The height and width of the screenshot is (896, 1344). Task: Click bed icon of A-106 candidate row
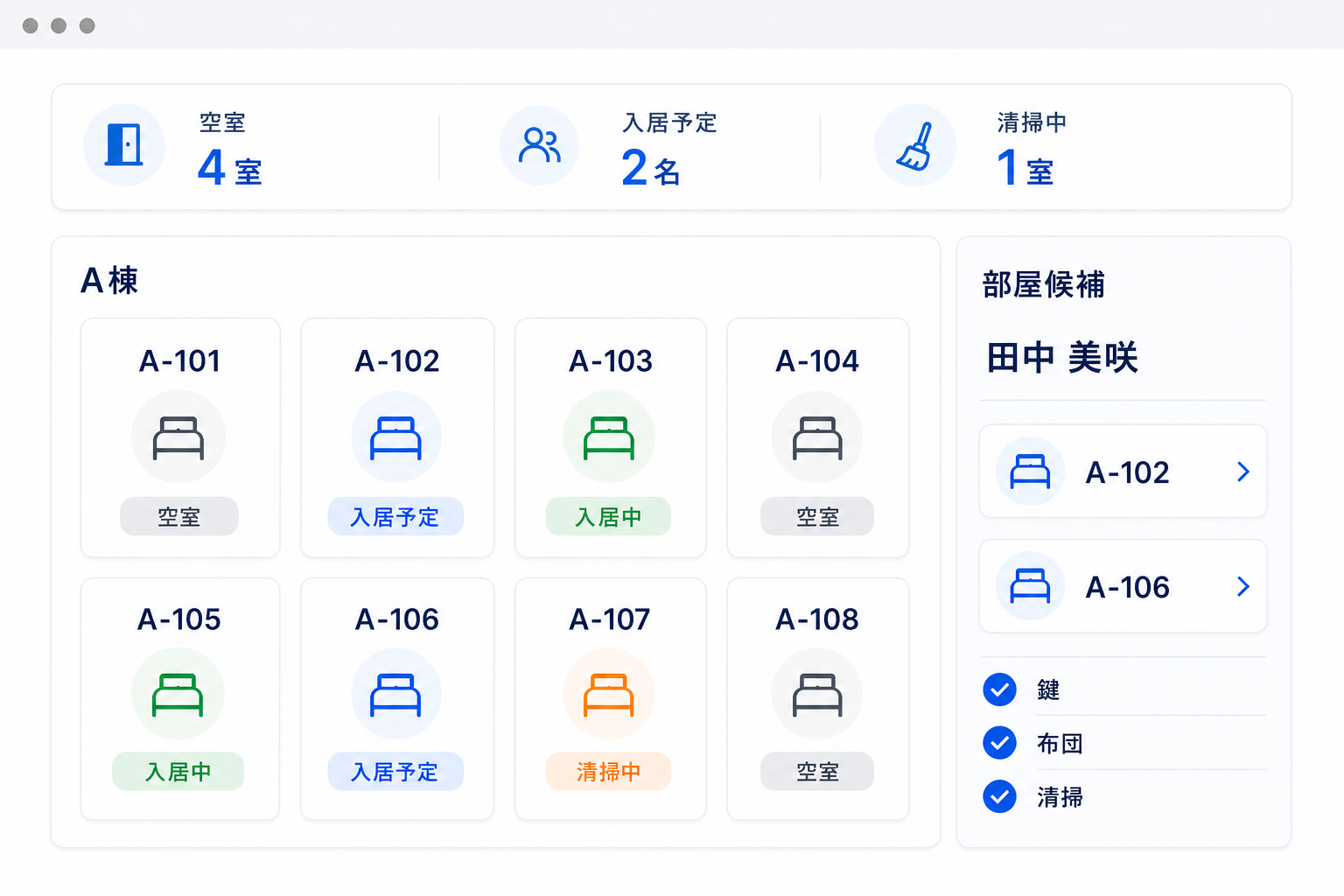pyautogui.click(x=1030, y=586)
